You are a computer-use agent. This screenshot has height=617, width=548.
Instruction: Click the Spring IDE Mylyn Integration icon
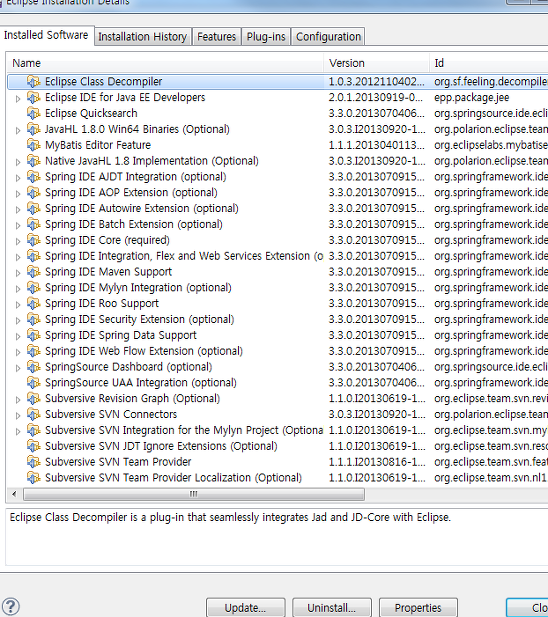[x=33, y=288]
